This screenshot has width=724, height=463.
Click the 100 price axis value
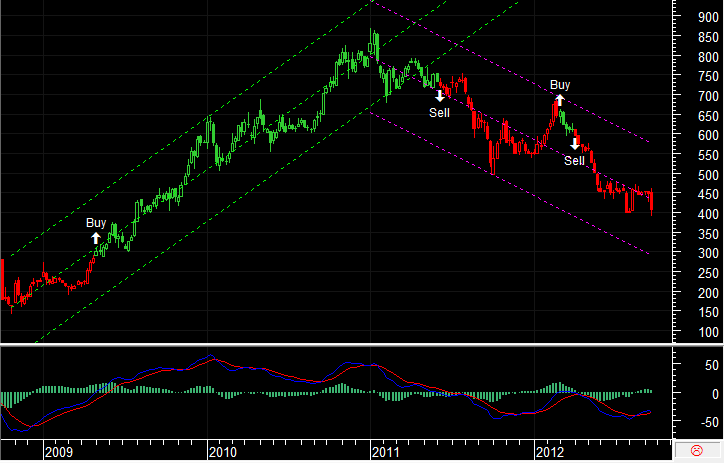point(708,333)
